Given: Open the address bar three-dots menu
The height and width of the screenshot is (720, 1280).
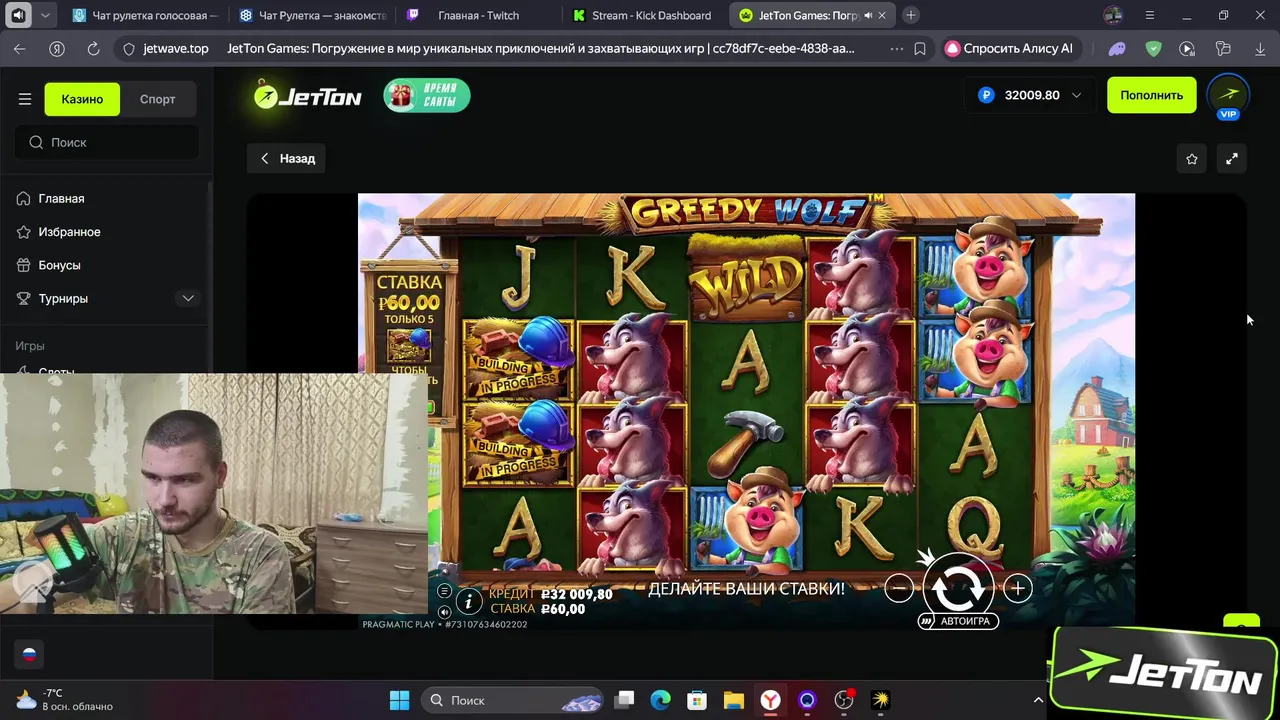Looking at the screenshot, I should [x=895, y=48].
